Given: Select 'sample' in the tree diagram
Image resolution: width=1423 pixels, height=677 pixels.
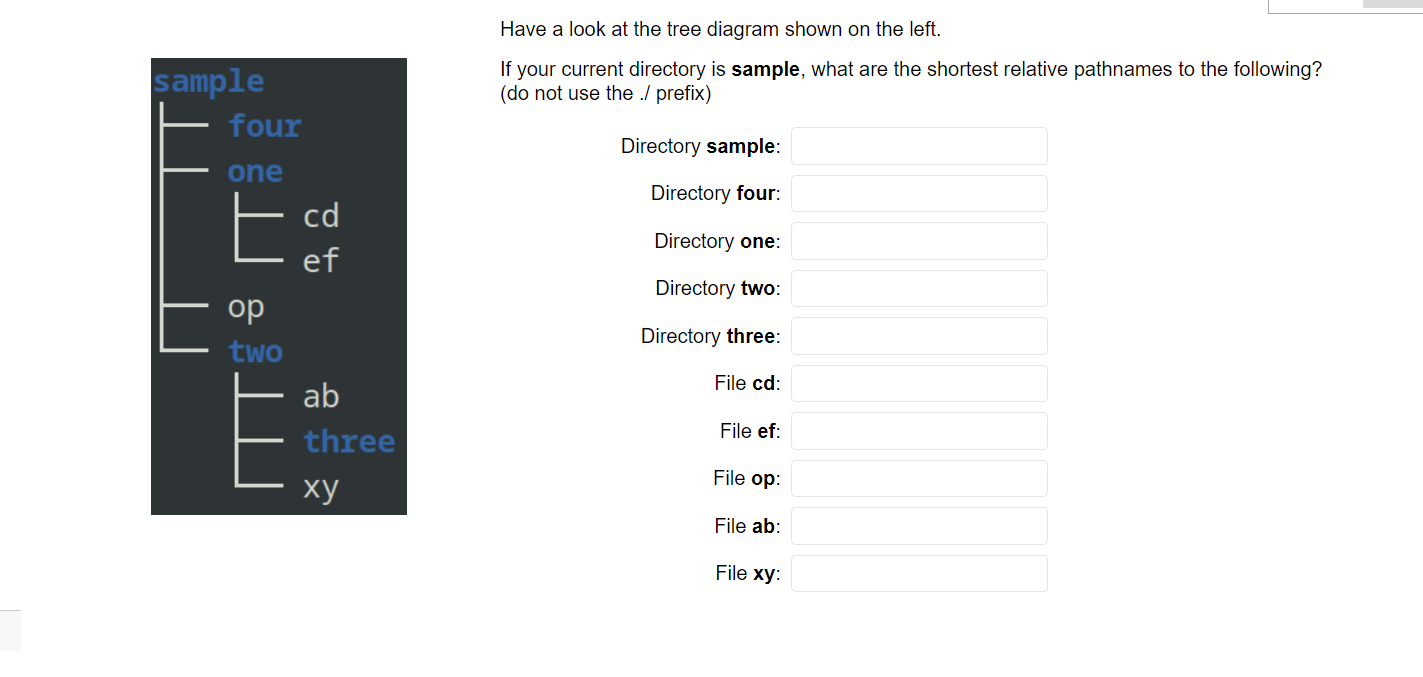Looking at the screenshot, I should tap(208, 81).
